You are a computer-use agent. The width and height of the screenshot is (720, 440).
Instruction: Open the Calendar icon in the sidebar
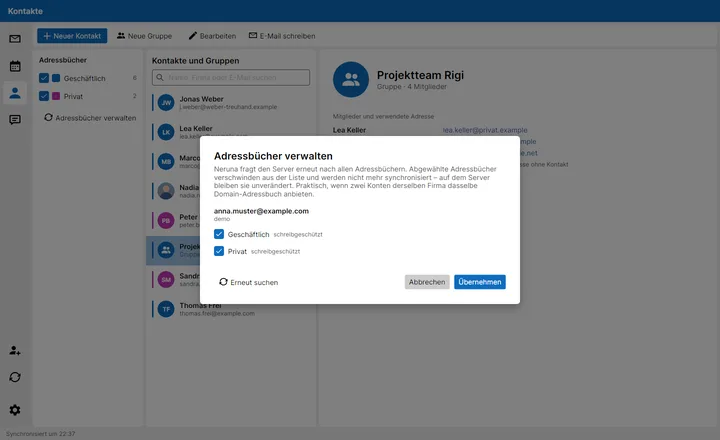pyautogui.click(x=15, y=66)
